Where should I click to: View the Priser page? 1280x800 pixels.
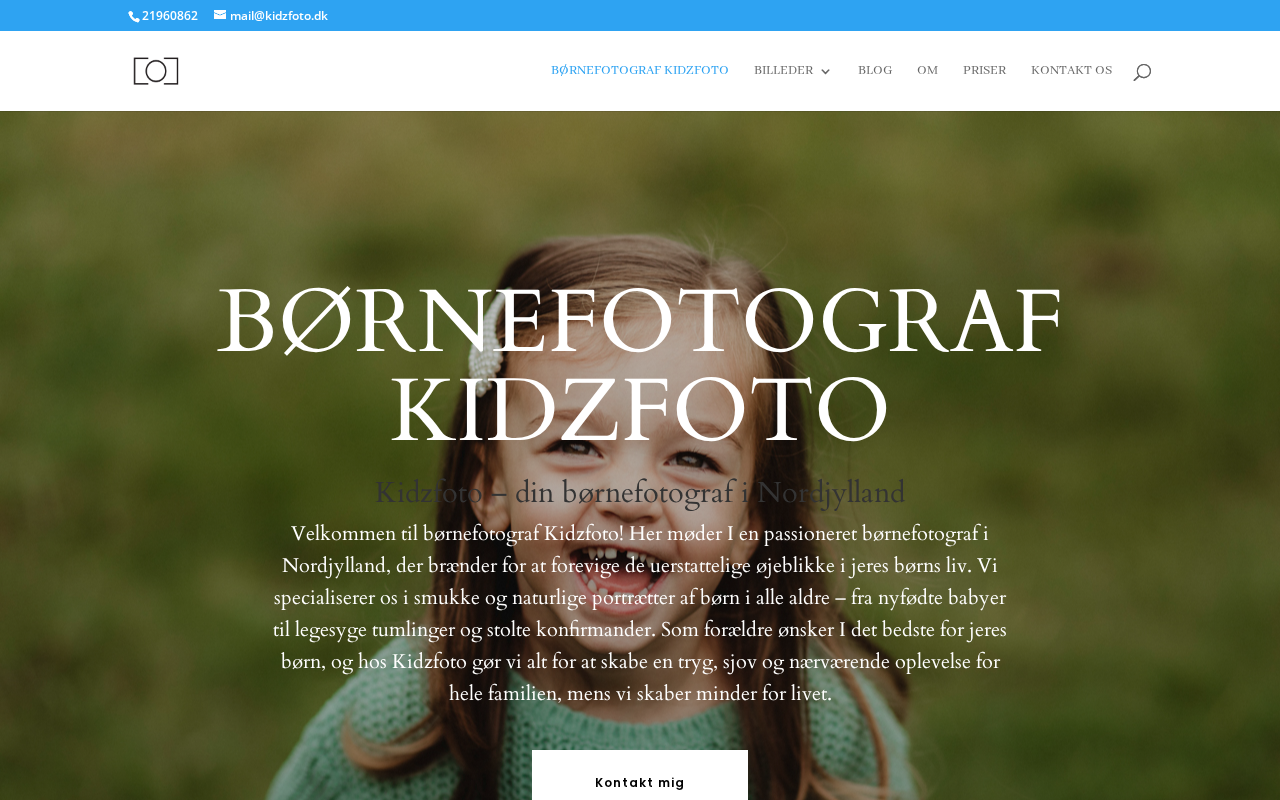[x=985, y=71]
